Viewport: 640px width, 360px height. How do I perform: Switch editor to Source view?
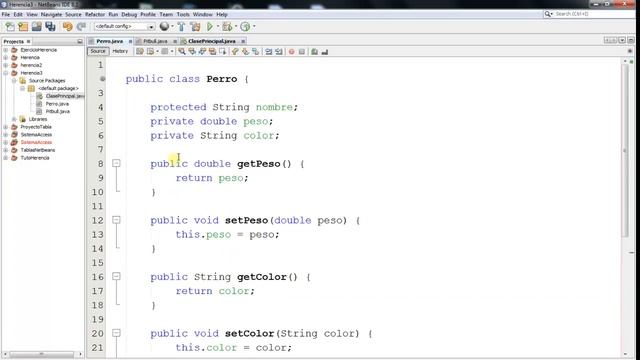98,51
